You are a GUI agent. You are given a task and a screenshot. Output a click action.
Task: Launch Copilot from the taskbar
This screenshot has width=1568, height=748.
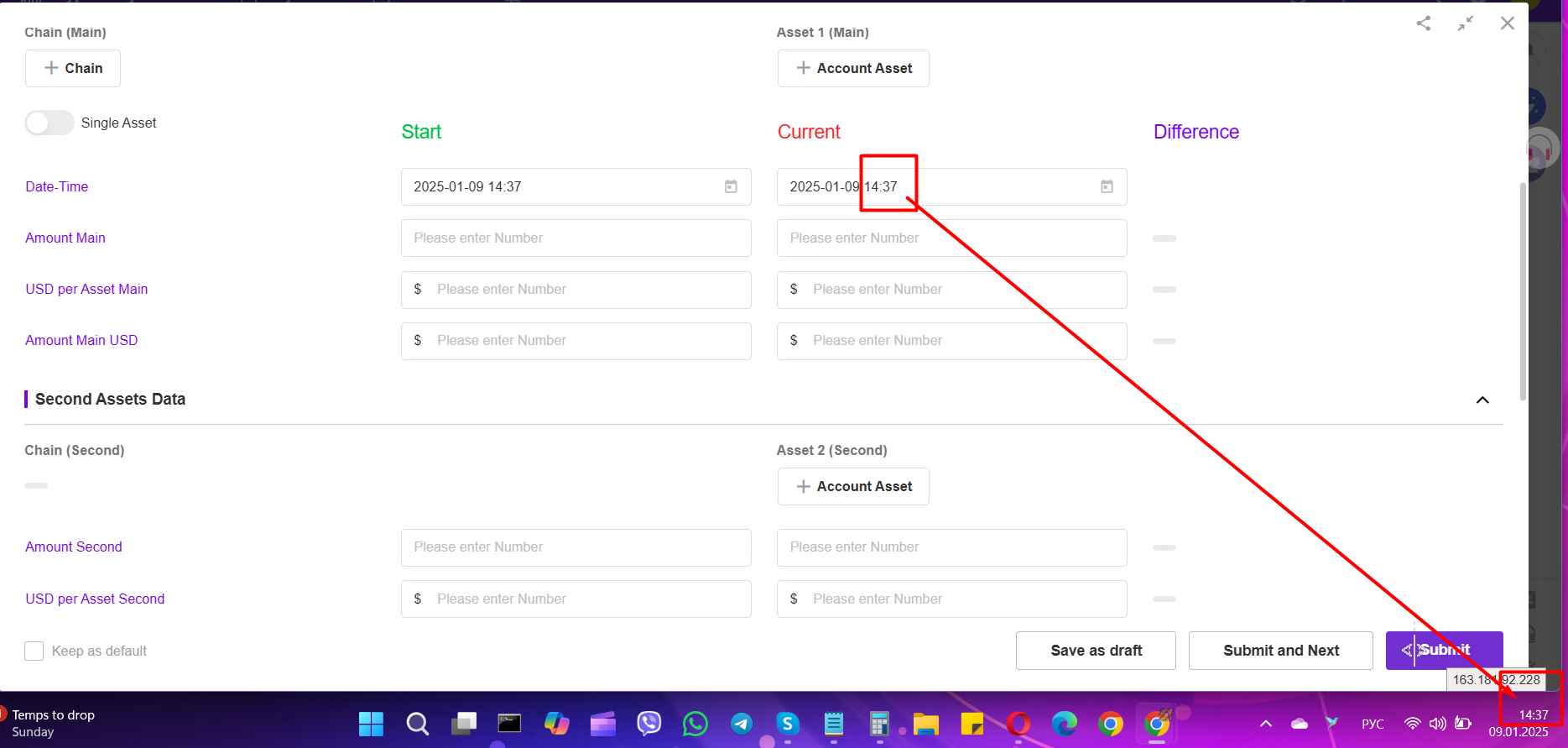coord(556,724)
